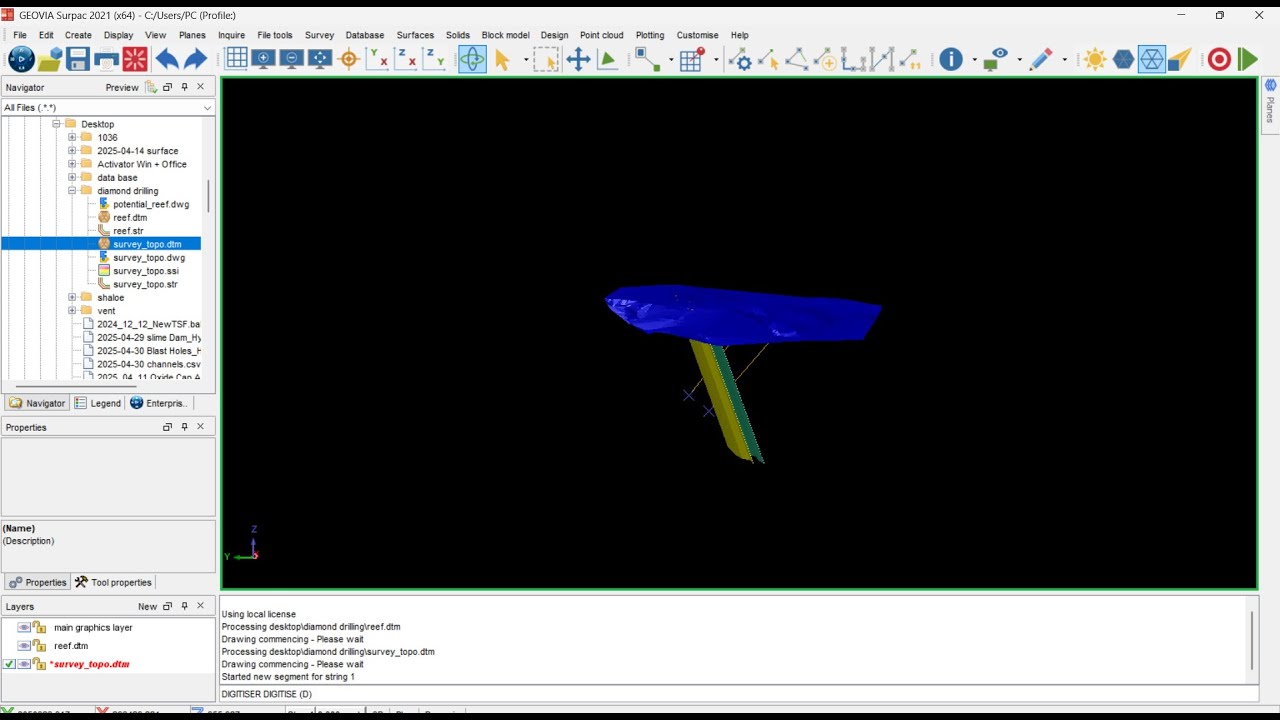Click the blue undo arrow
1280x720 pixels.
(x=167, y=59)
